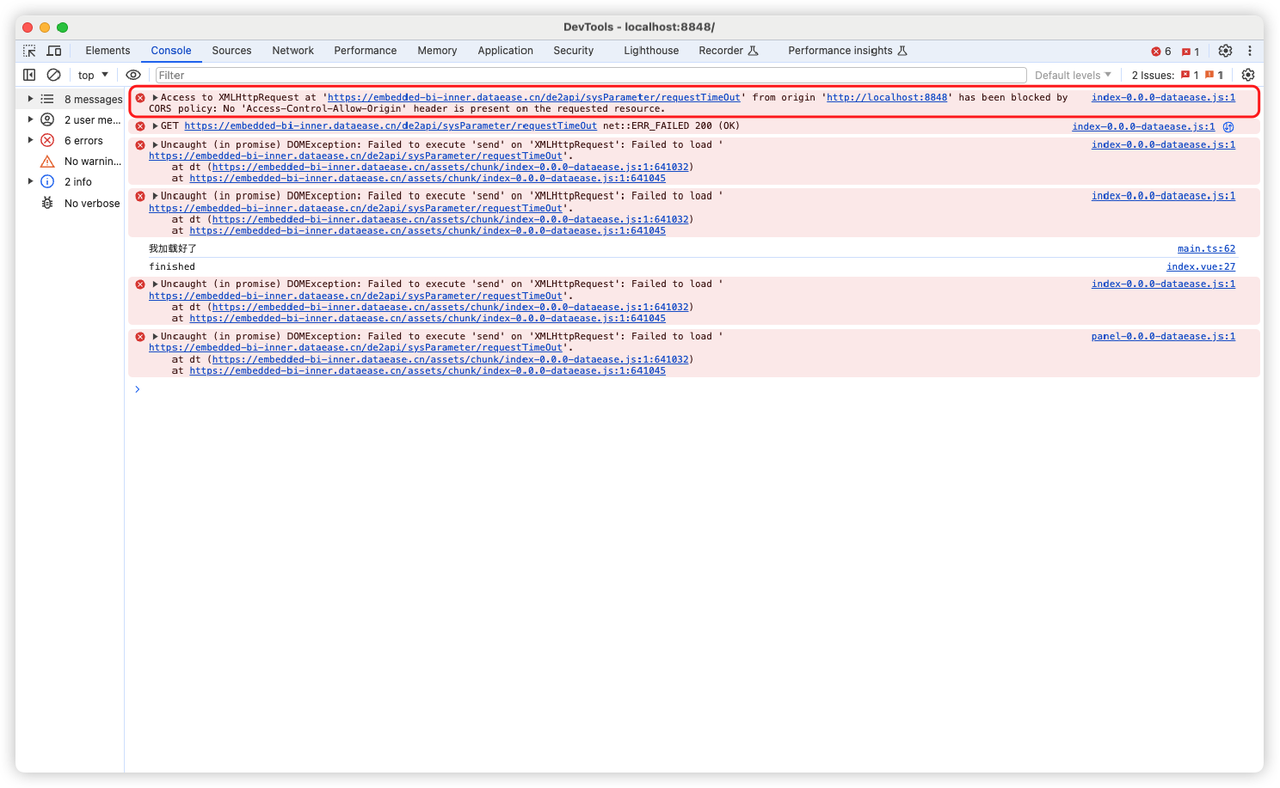Activate the inspect element picker icon
The width and height of the screenshot is (1280, 788).
tap(30, 51)
